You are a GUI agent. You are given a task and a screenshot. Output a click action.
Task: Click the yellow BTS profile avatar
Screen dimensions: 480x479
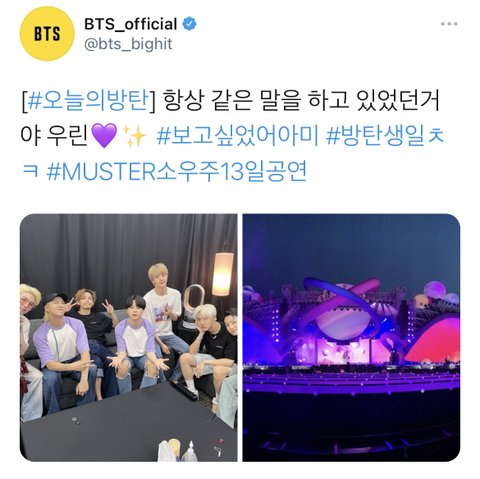(x=47, y=34)
